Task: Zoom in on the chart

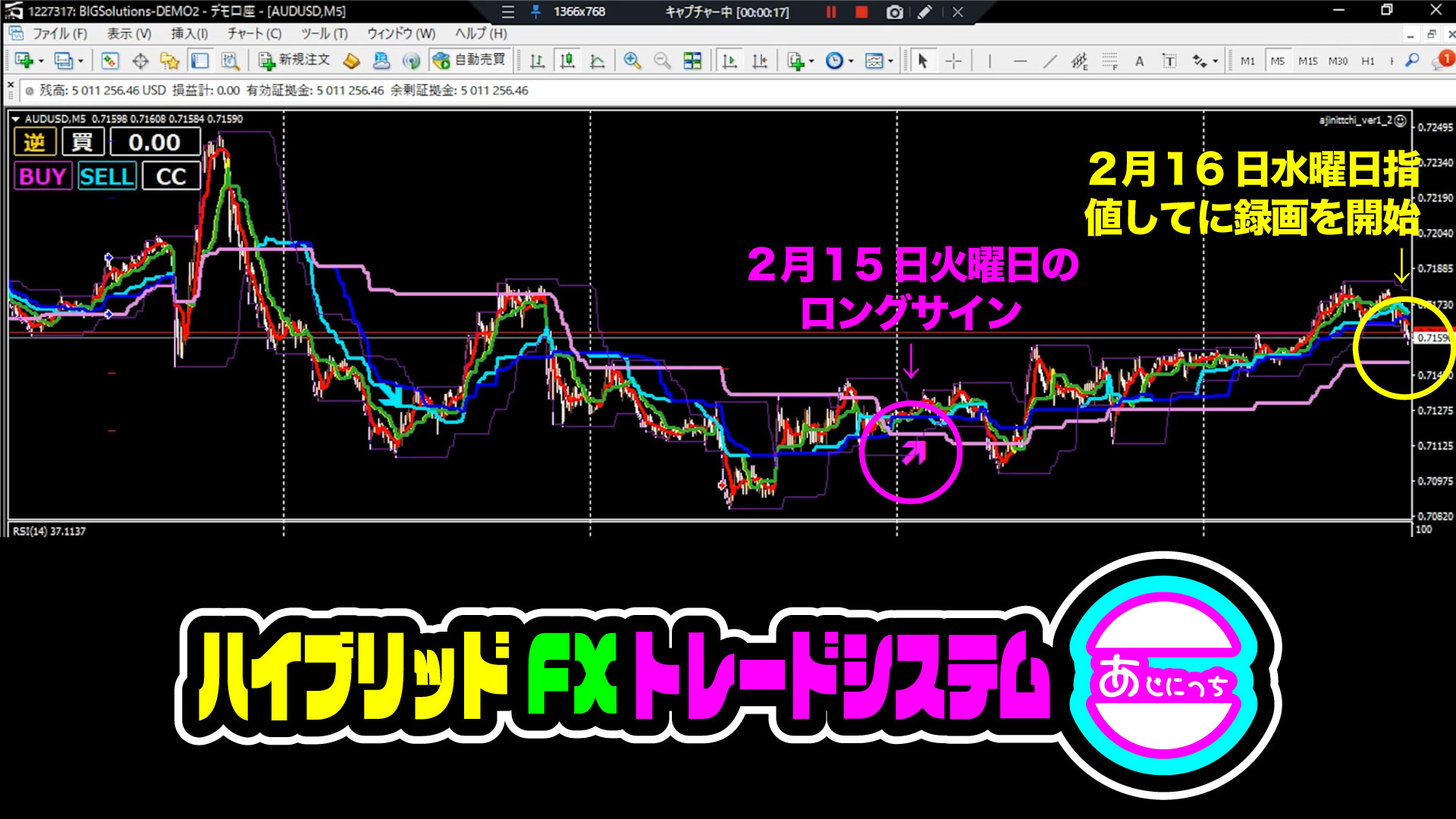Action: pyautogui.click(x=632, y=61)
